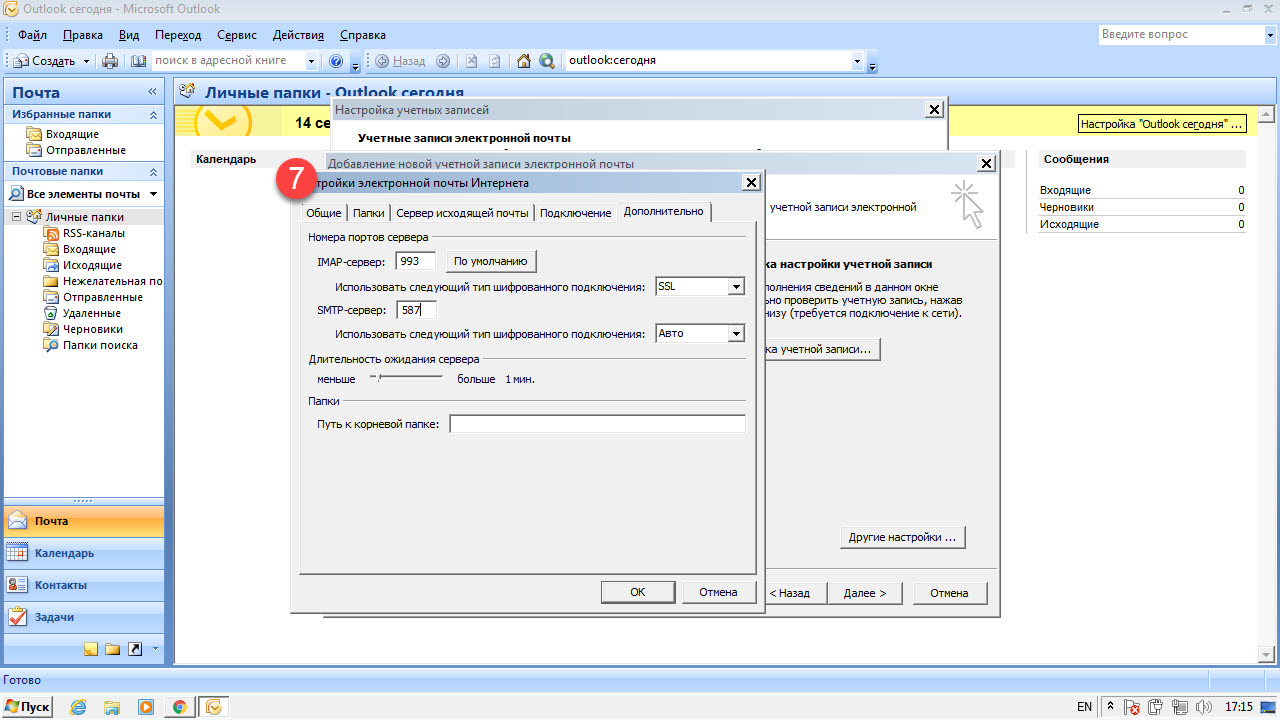The width and height of the screenshot is (1280, 720).
Task: Click the forward navigation arrow icon
Action: [442, 61]
